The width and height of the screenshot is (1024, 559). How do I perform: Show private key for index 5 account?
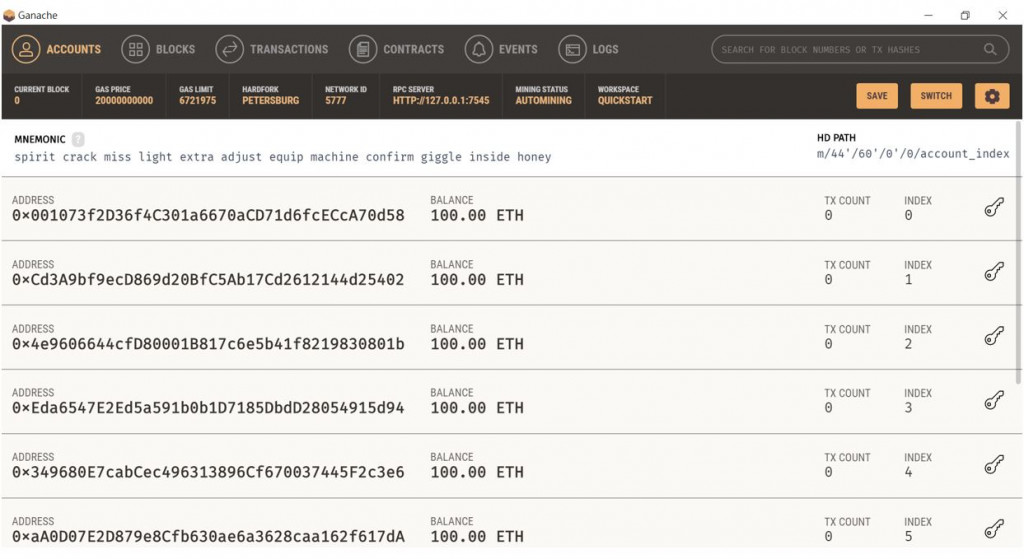[x=994, y=528]
